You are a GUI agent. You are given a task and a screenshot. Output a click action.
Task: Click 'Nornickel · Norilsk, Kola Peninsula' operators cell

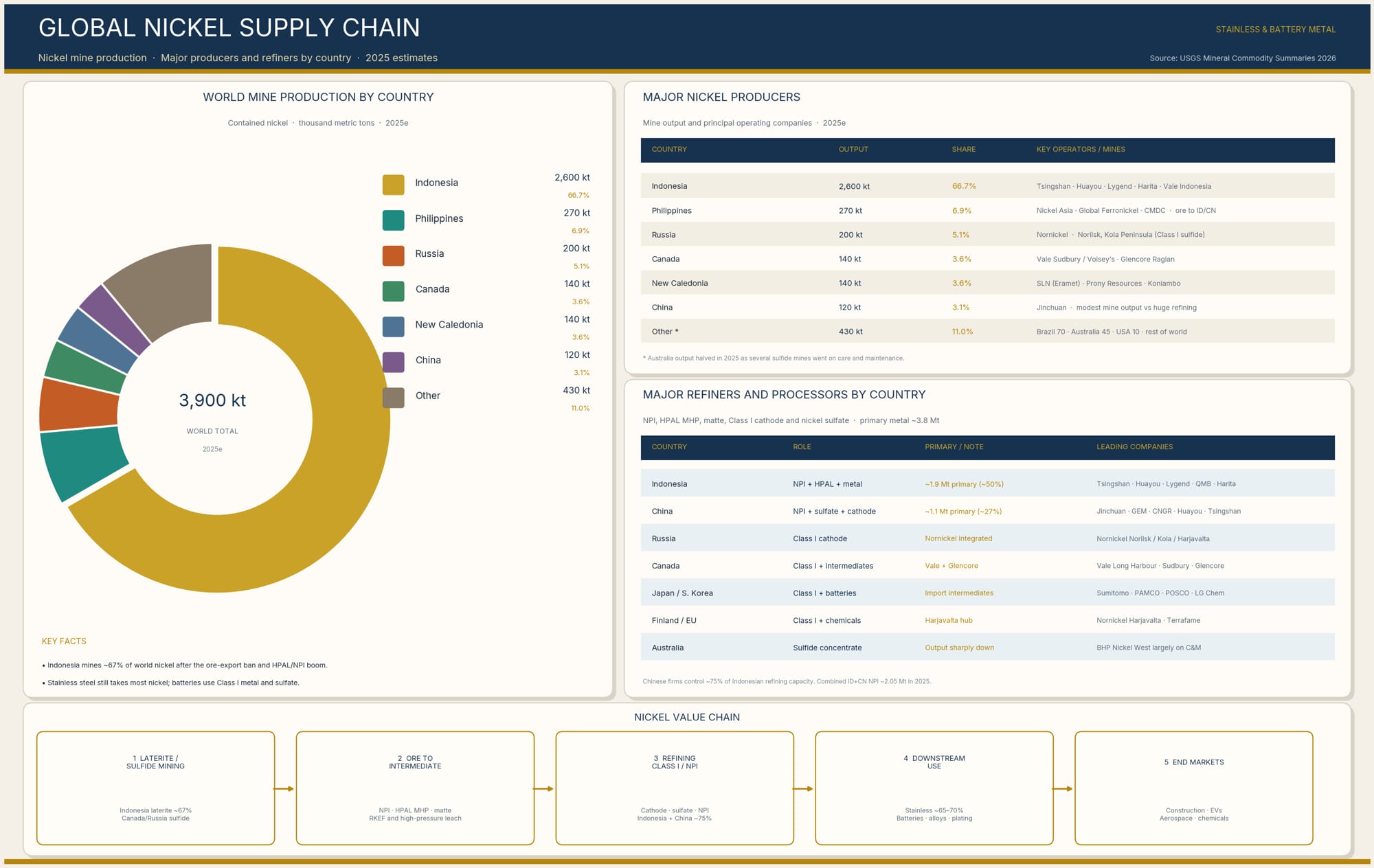(x=1120, y=235)
